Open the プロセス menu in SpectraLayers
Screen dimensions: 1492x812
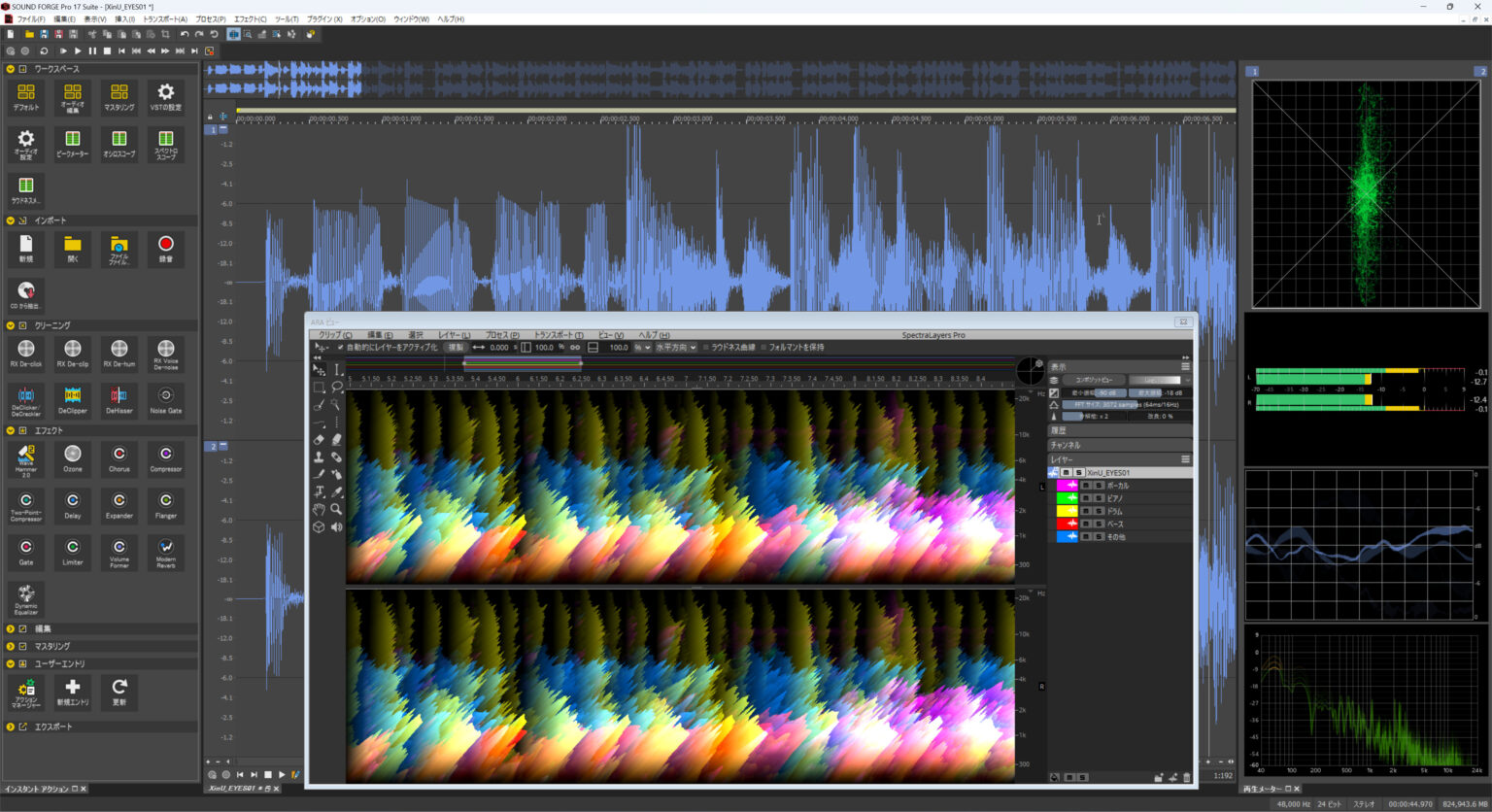point(500,335)
